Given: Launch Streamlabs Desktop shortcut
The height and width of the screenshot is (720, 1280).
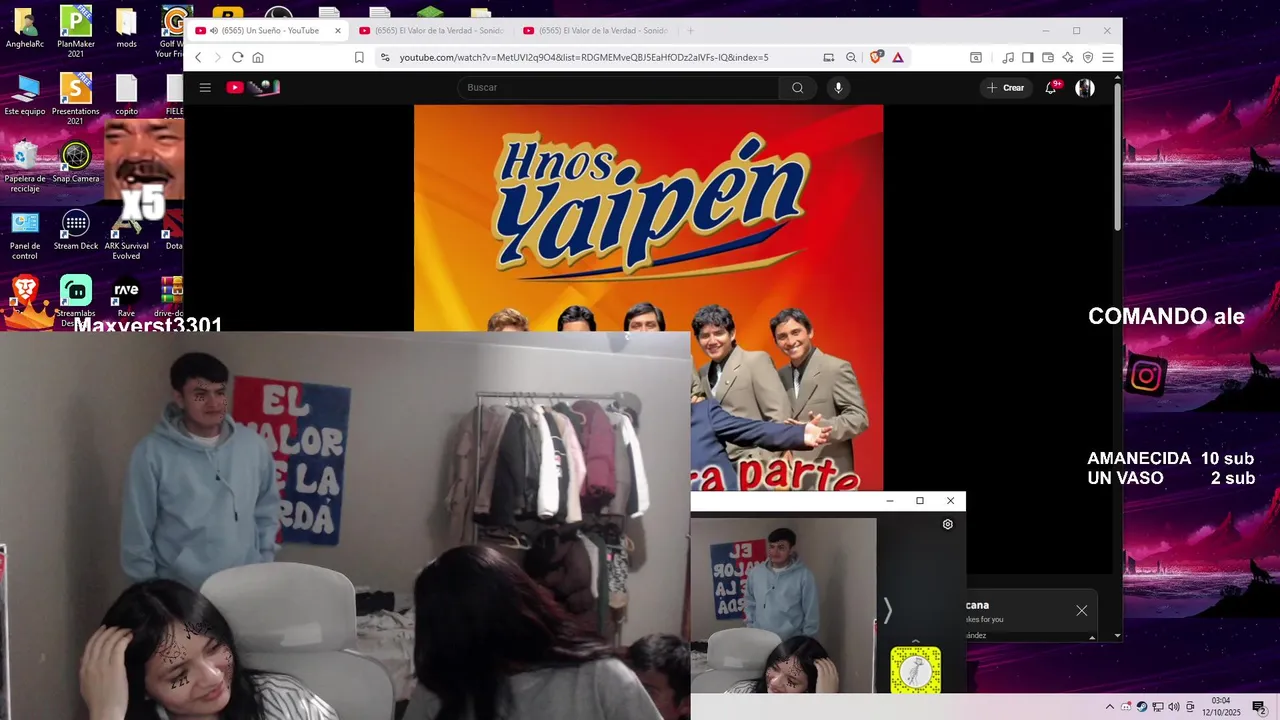Looking at the screenshot, I should (x=76, y=301).
